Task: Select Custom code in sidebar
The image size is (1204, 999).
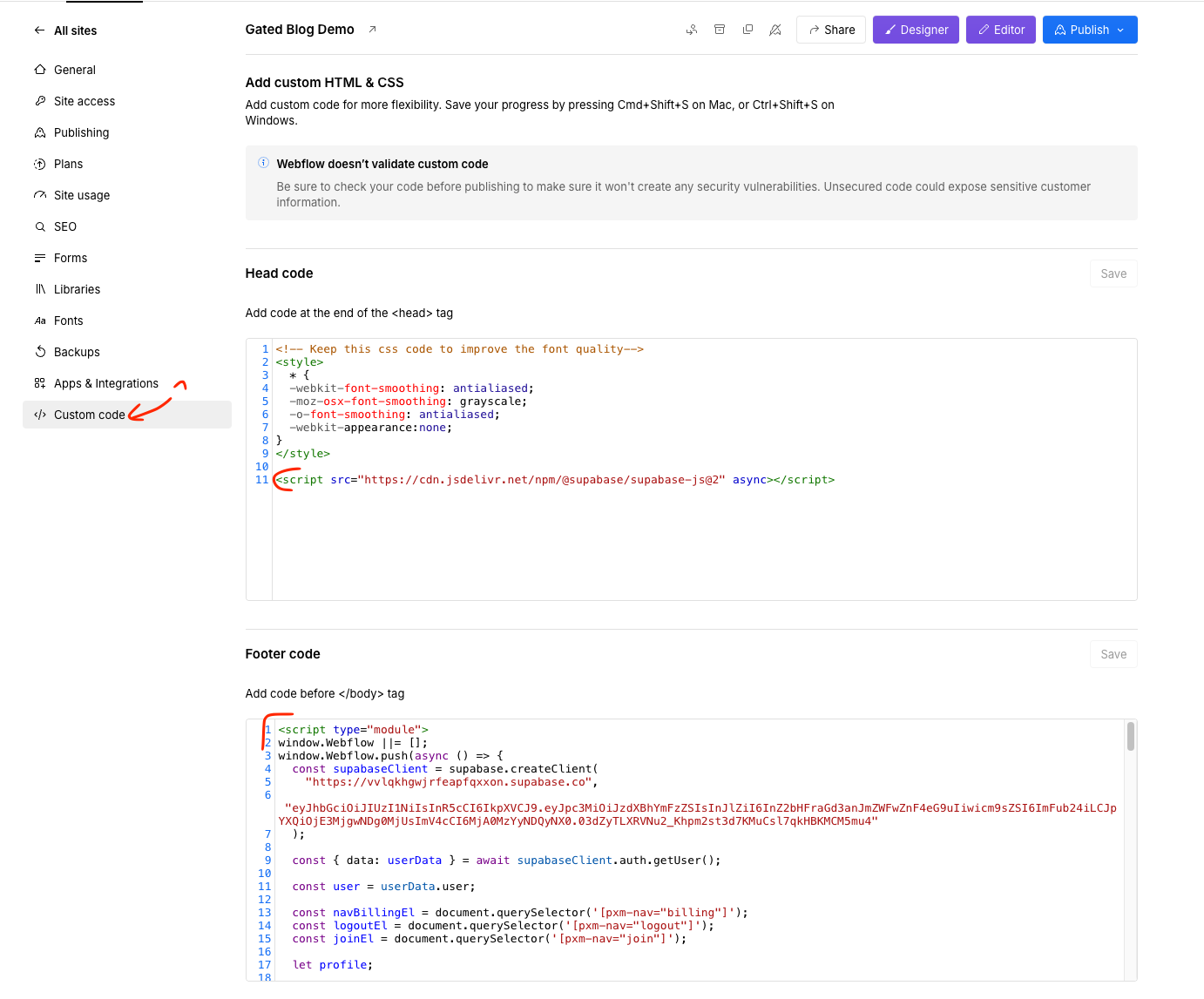Action: 127,415
